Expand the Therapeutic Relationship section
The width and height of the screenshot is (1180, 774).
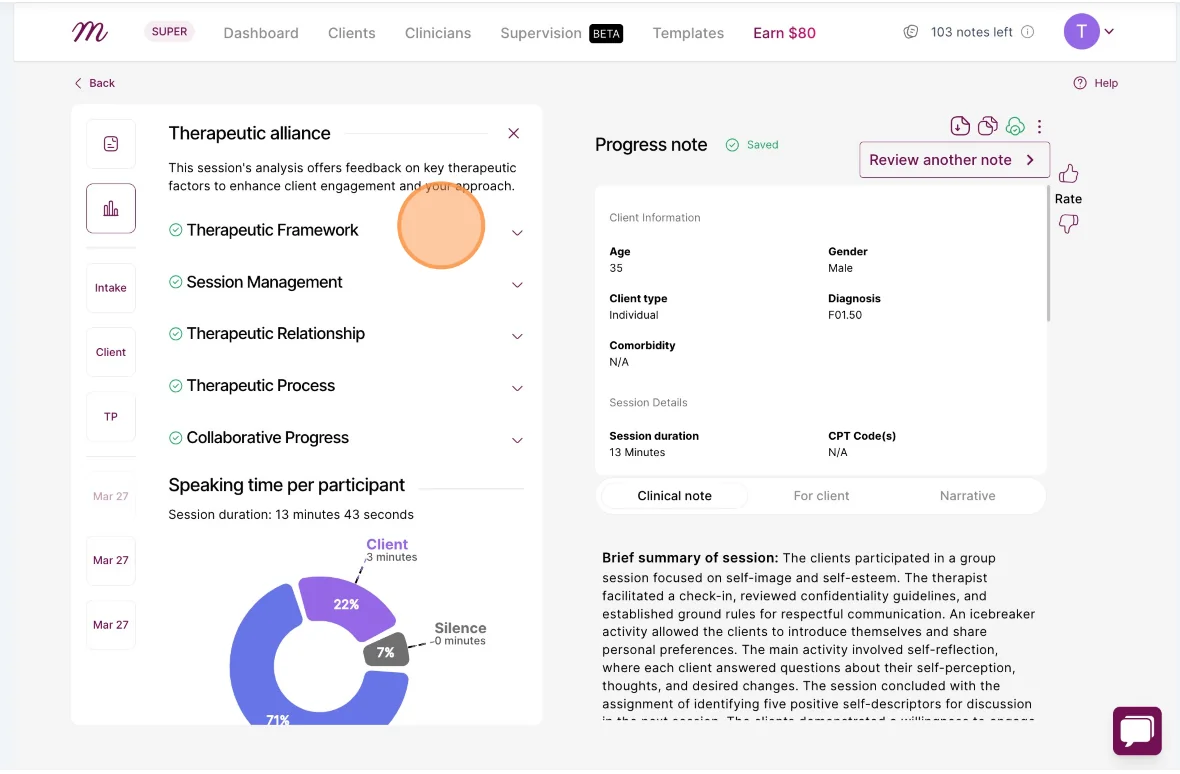point(517,336)
